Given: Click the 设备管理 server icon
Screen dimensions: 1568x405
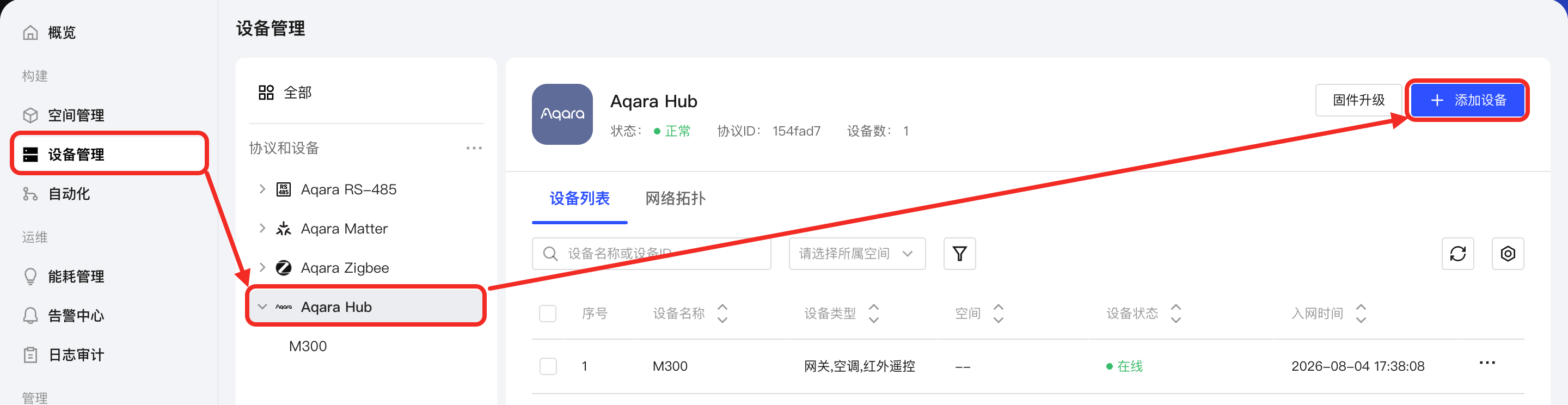Looking at the screenshot, I should [30, 155].
